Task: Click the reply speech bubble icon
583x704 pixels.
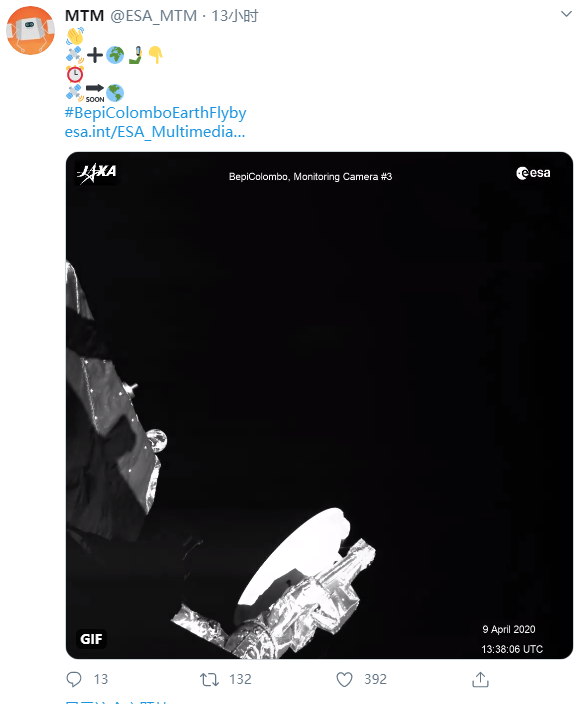Action: (74, 679)
